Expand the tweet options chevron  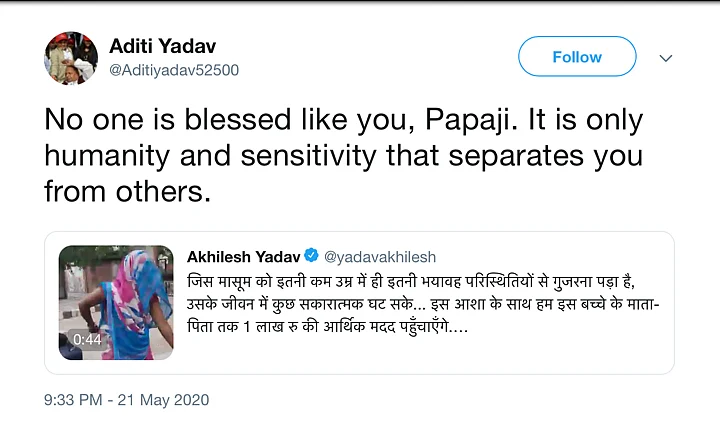tap(666, 58)
